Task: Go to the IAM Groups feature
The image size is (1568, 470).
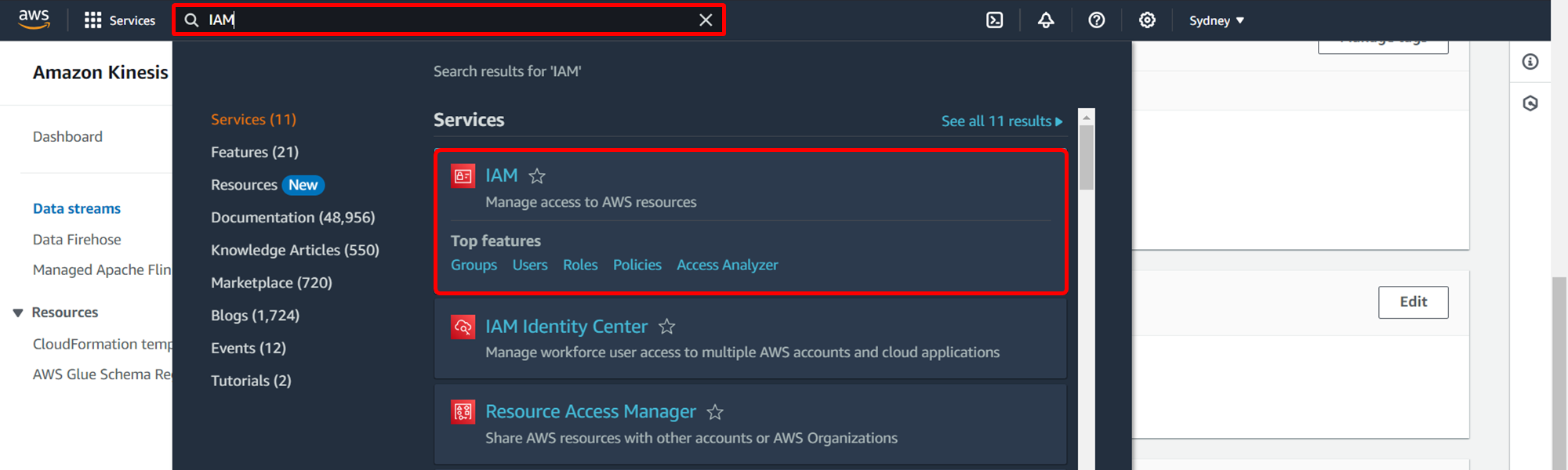Action: tap(474, 265)
